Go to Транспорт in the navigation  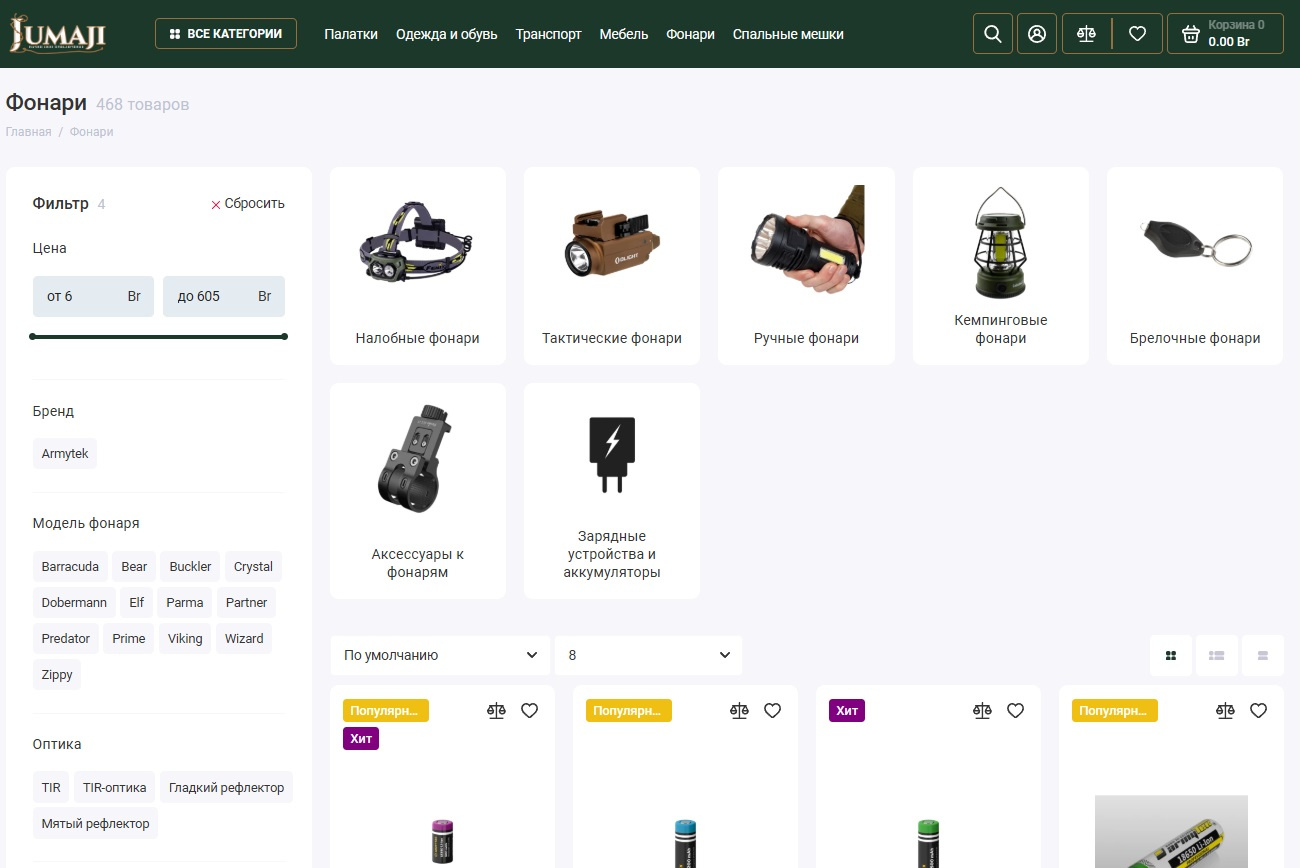549,34
